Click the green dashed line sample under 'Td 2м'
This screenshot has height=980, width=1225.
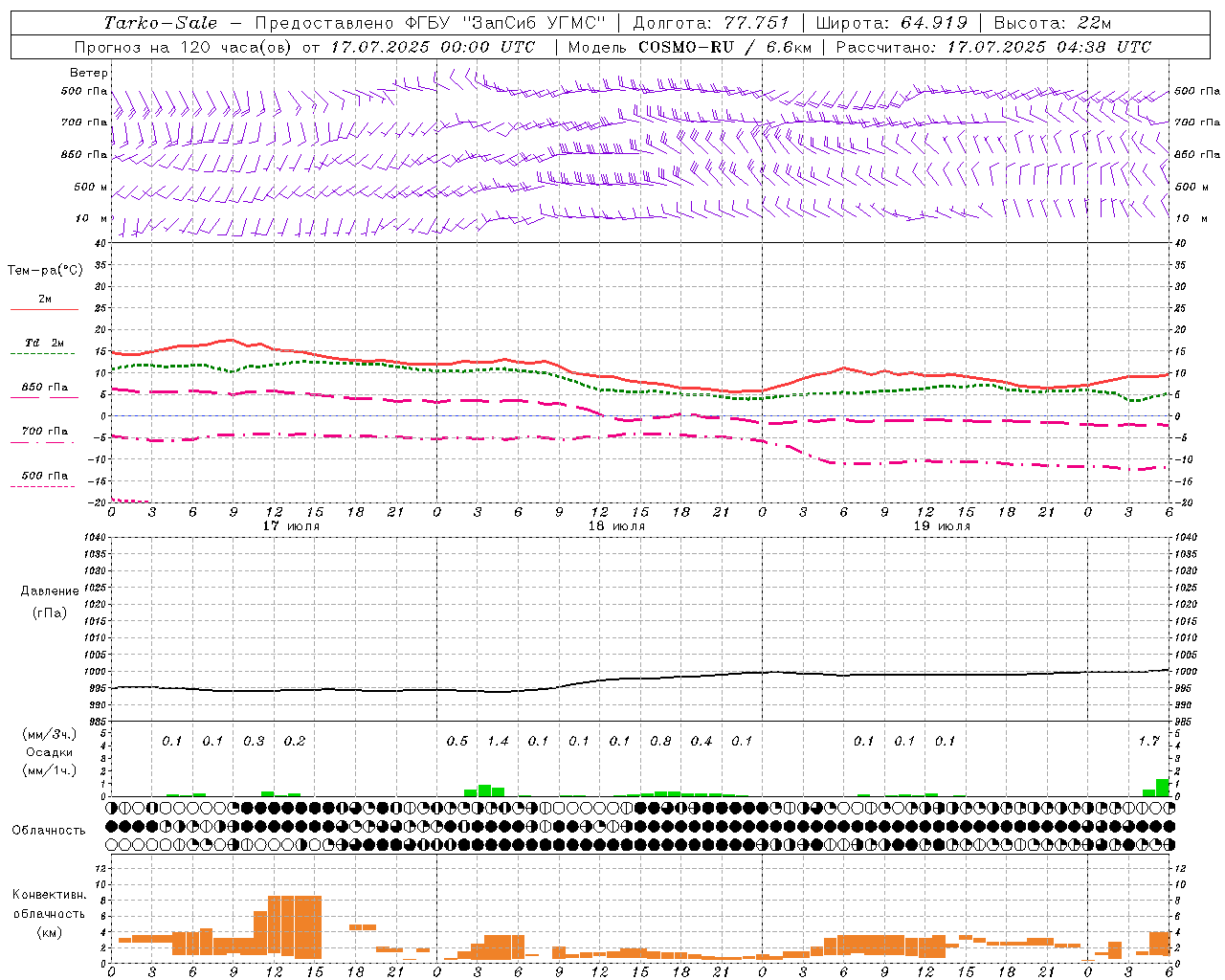pos(42,354)
